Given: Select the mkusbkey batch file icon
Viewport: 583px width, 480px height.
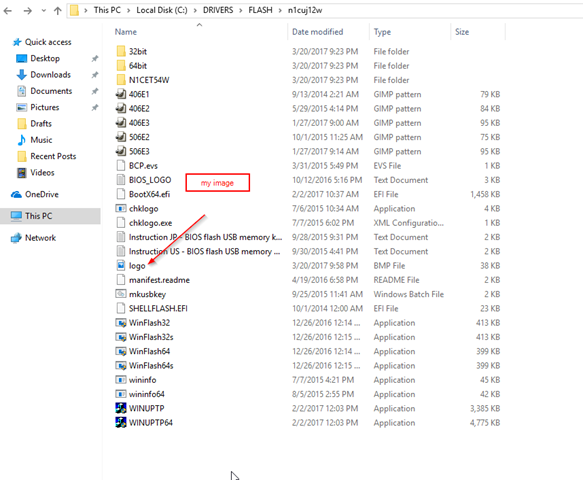Looking at the screenshot, I should point(121,294).
